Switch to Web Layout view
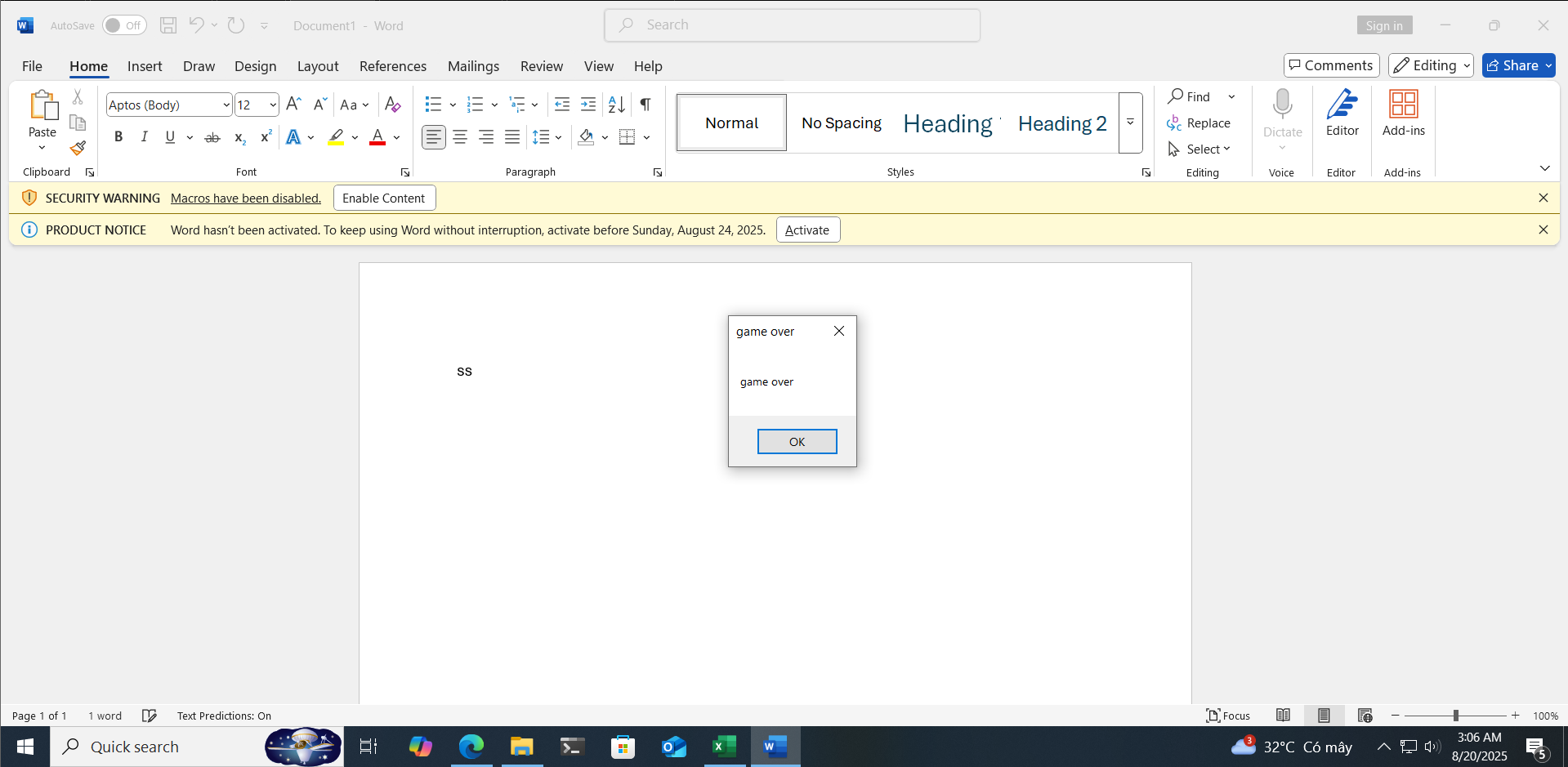Viewport: 1568px width, 767px height. [x=1365, y=716]
